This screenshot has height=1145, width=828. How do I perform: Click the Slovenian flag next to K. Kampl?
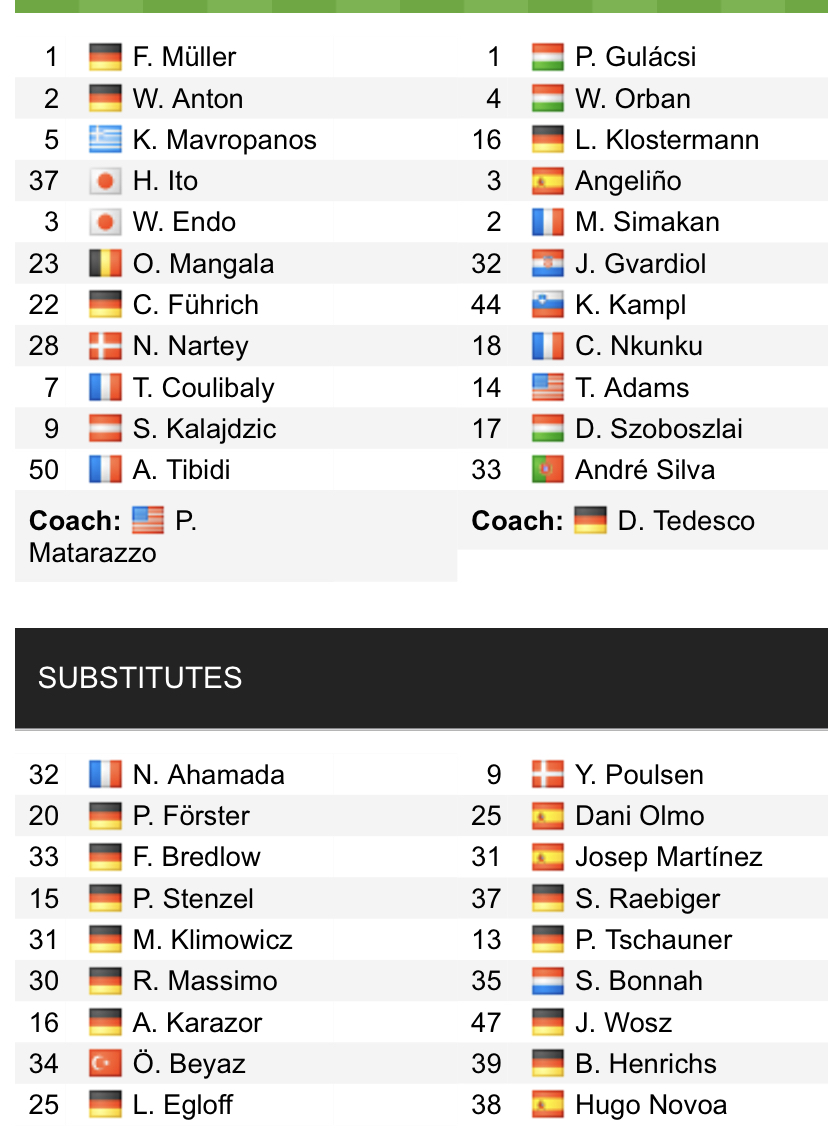548,305
